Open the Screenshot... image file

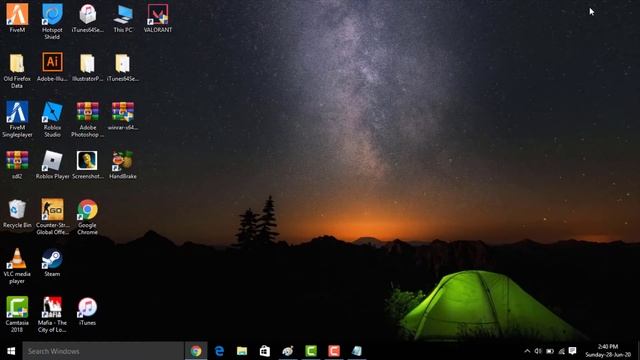(87, 164)
